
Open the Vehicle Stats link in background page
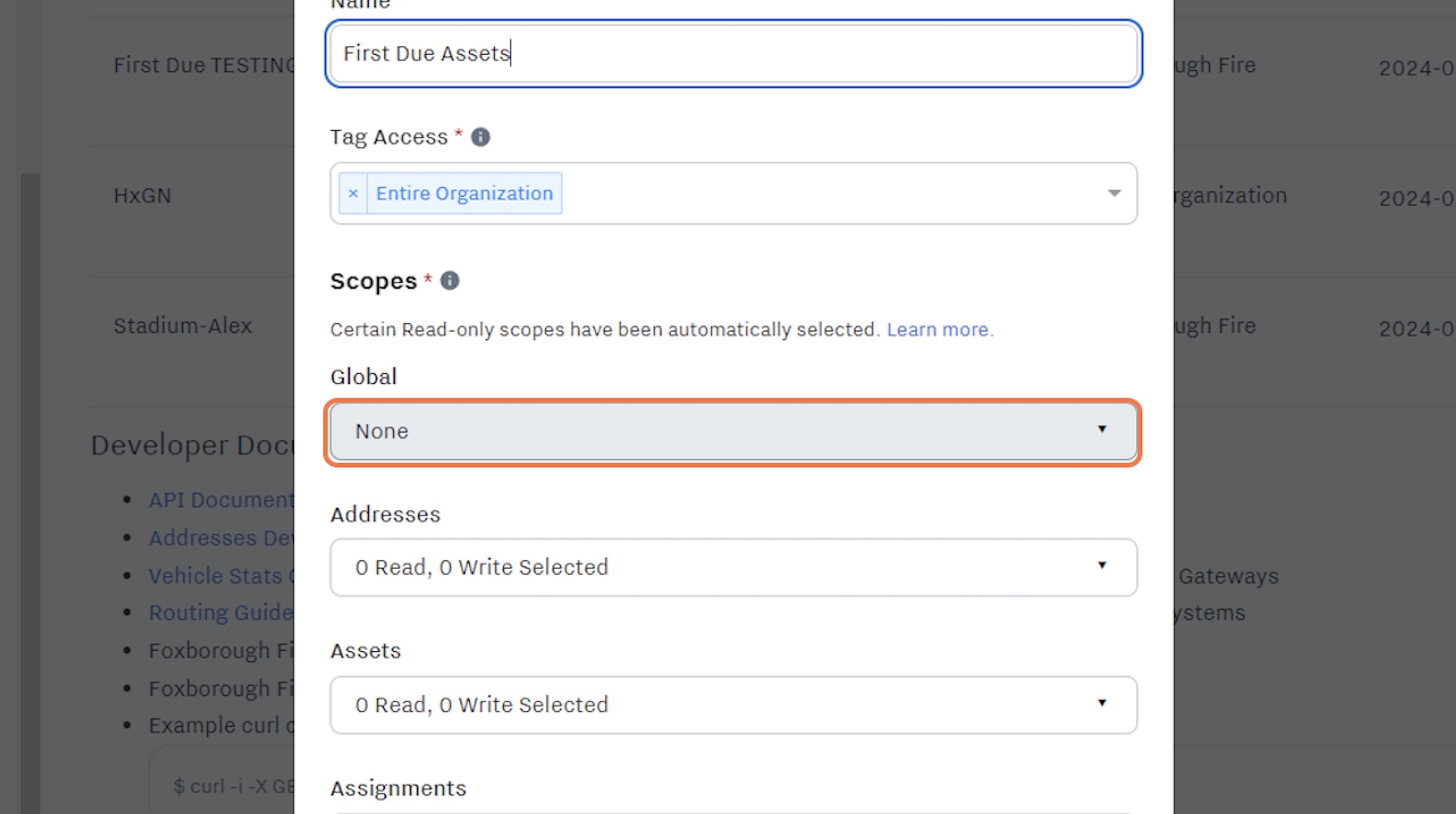point(221,576)
